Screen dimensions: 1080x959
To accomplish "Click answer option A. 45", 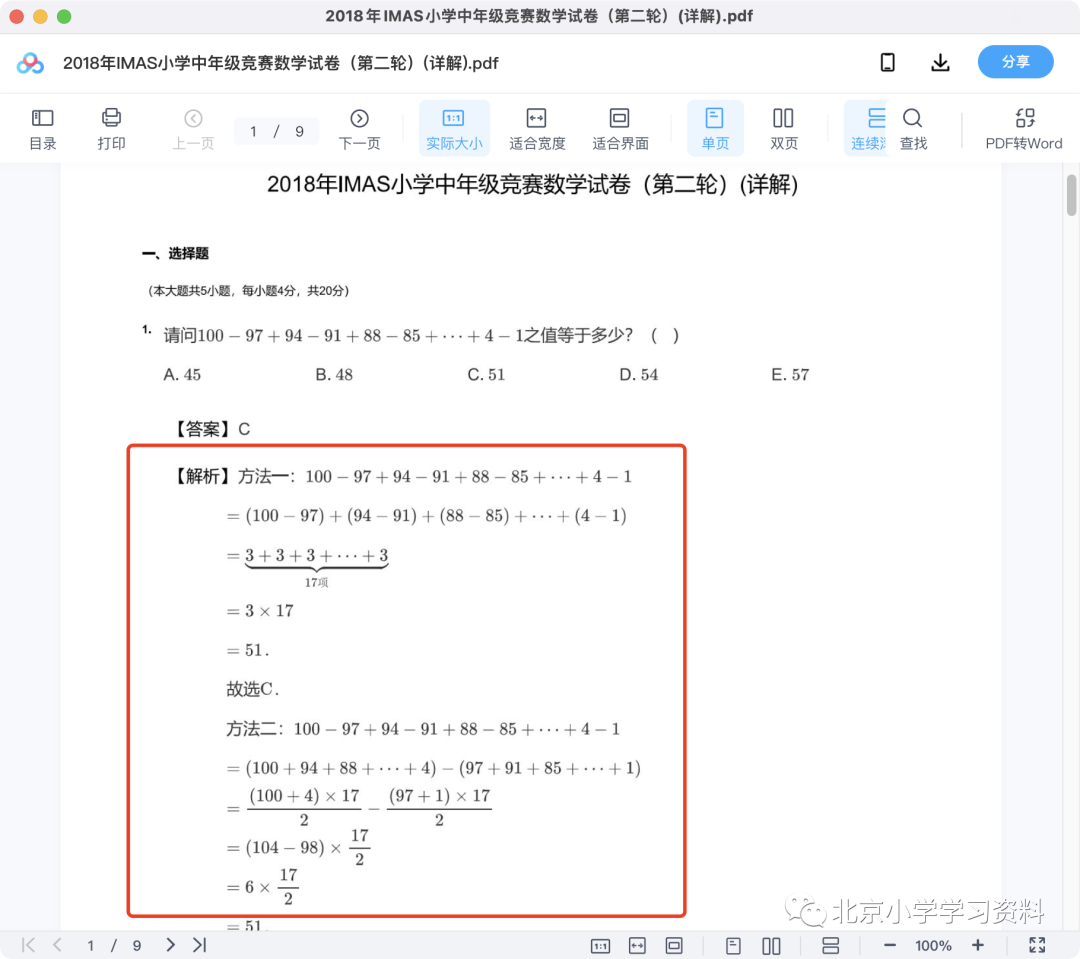I will [182, 375].
